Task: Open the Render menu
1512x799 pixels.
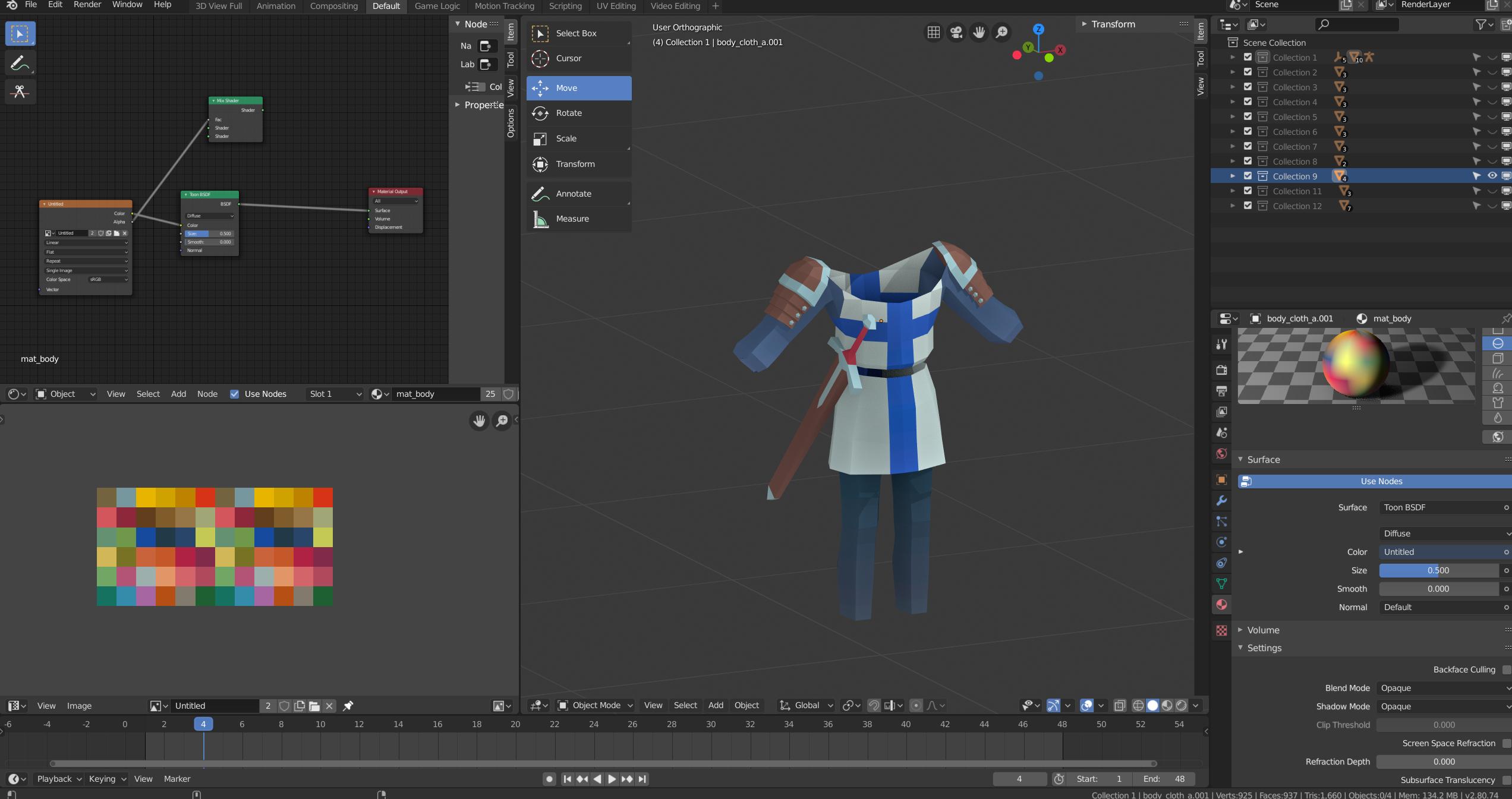Action: pos(87,5)
